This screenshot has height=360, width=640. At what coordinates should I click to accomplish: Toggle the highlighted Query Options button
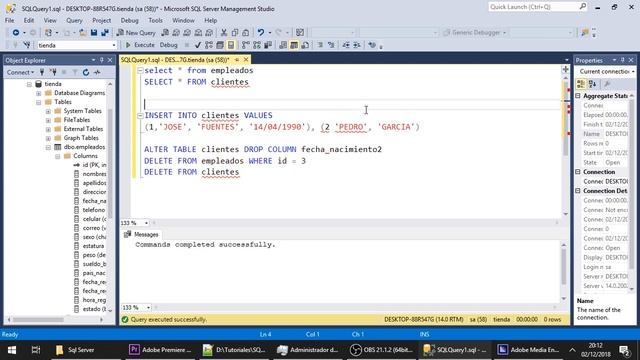click(x=231, y=45)
